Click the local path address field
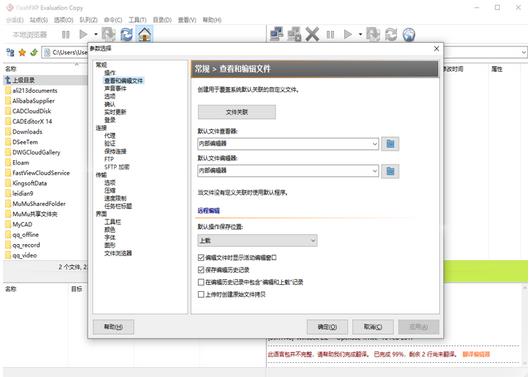This screenshot has width=530, height=377. [65, 52]
